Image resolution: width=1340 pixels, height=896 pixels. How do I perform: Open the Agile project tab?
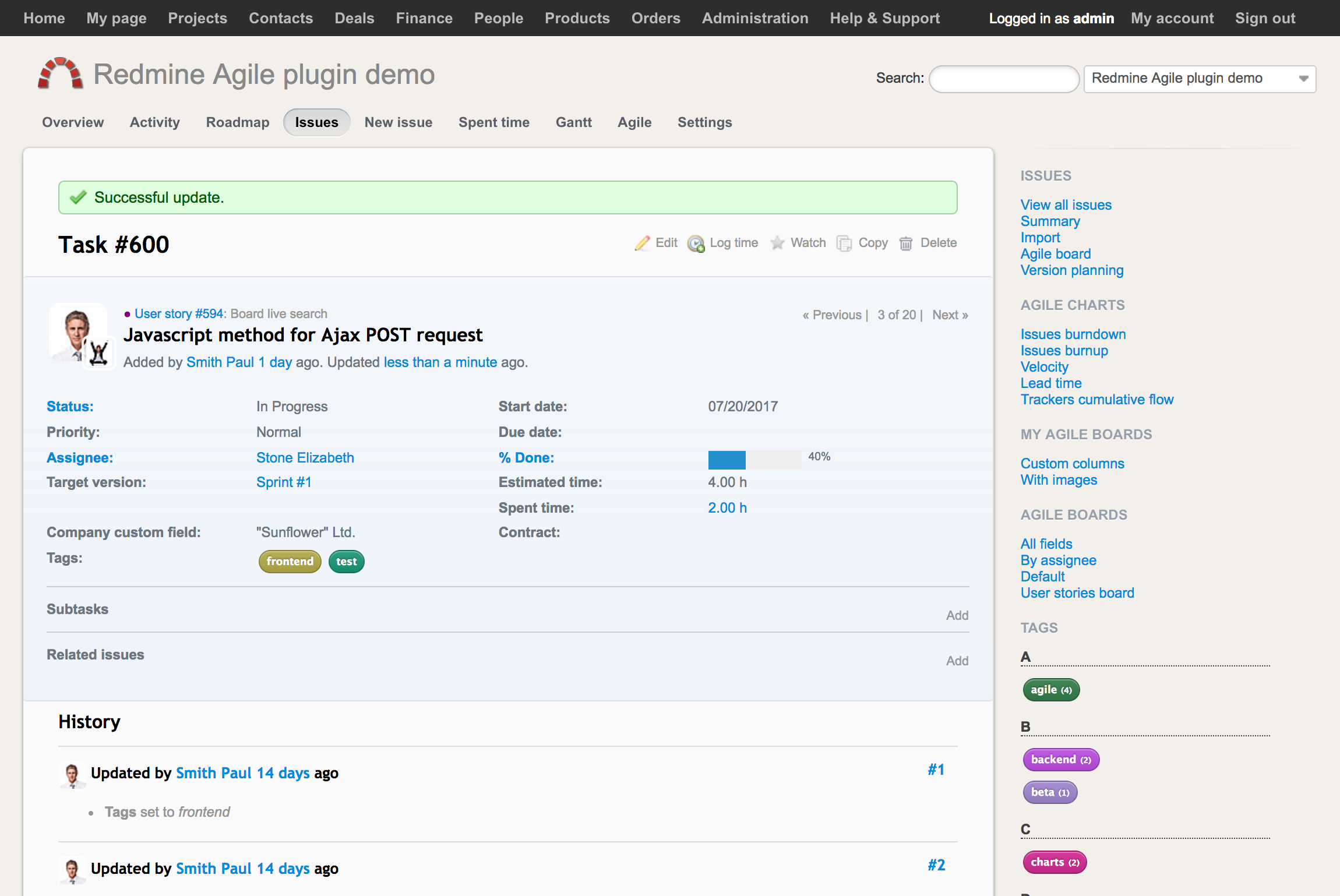pyautogui.click(x=634, y=122)
